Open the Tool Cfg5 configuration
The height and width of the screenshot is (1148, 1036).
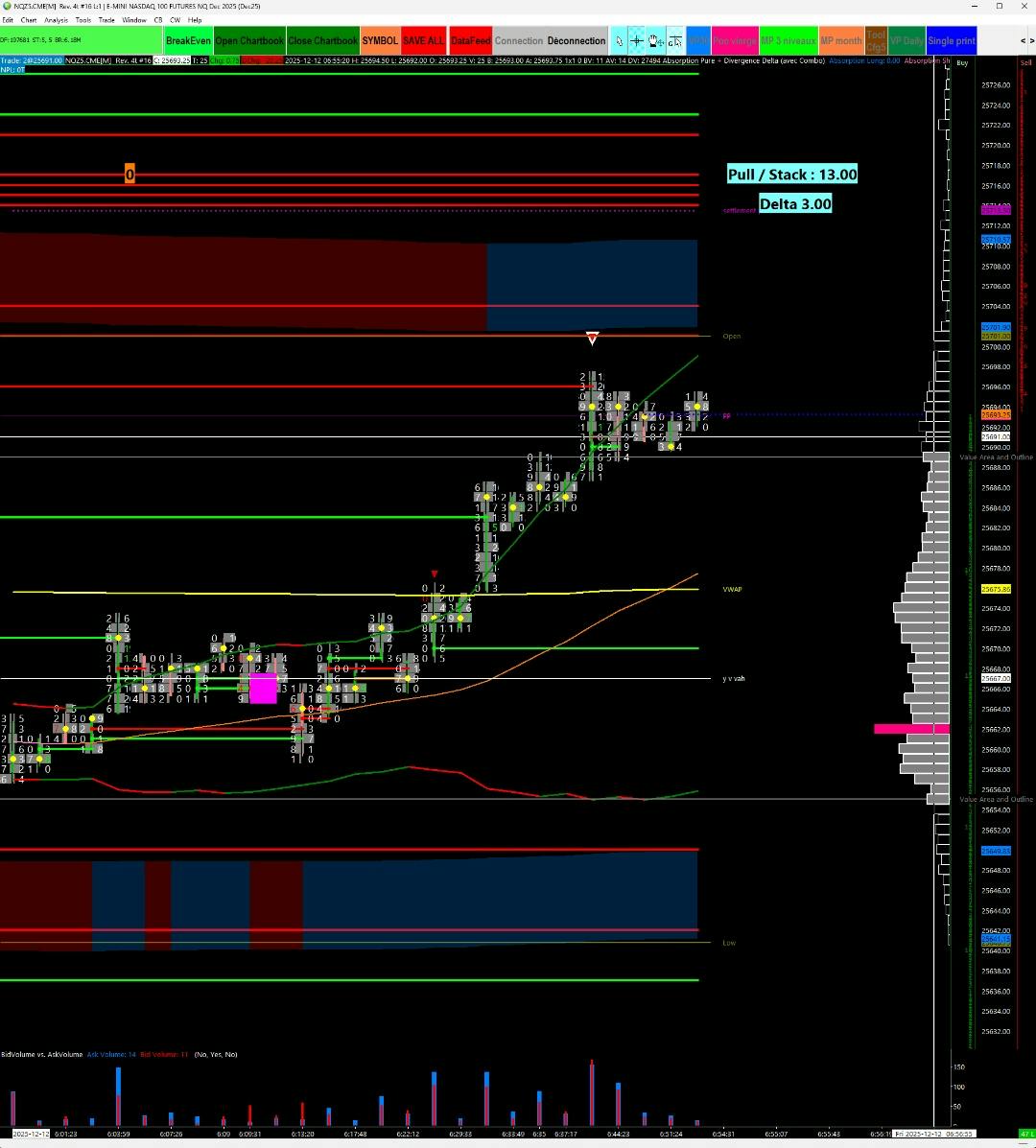click(876, 40)
